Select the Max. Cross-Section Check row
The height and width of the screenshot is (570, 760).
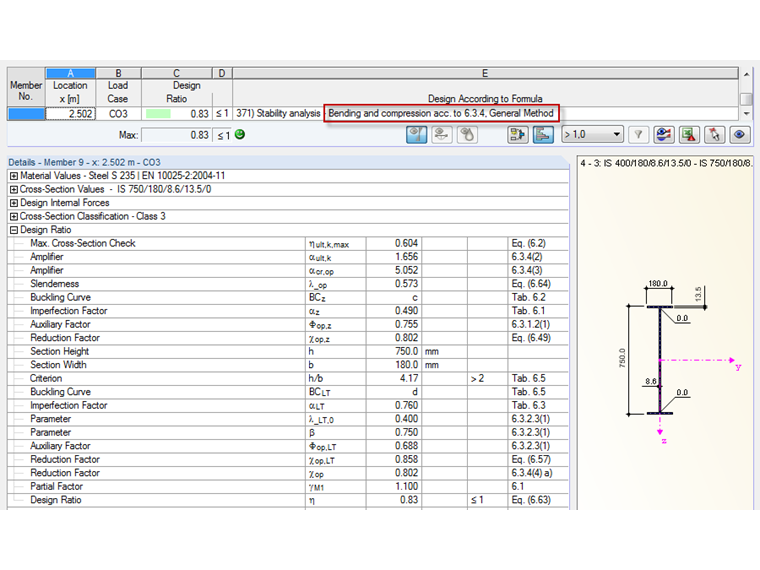coord(288,243)
